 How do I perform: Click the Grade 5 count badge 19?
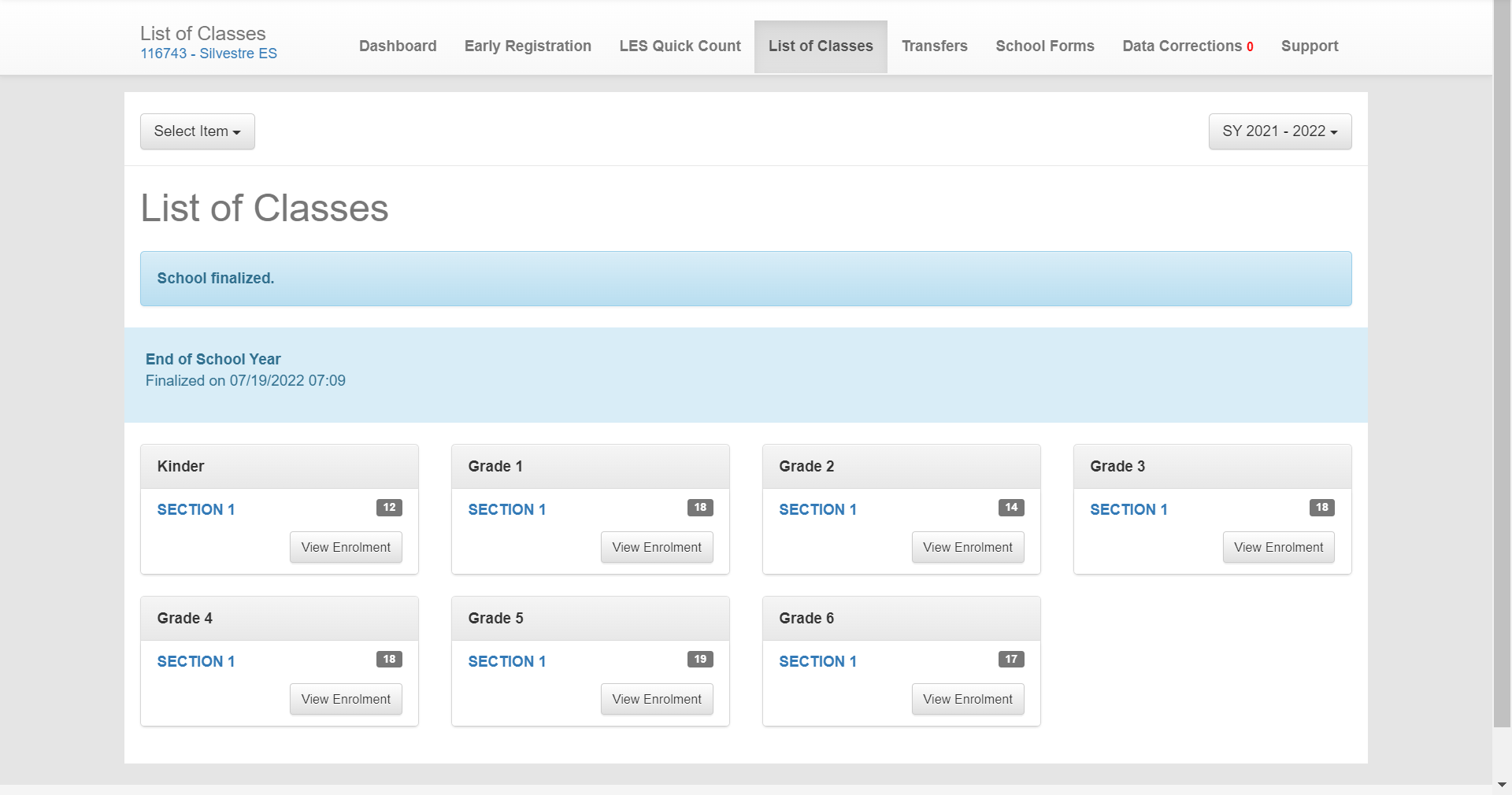point(700,660)
